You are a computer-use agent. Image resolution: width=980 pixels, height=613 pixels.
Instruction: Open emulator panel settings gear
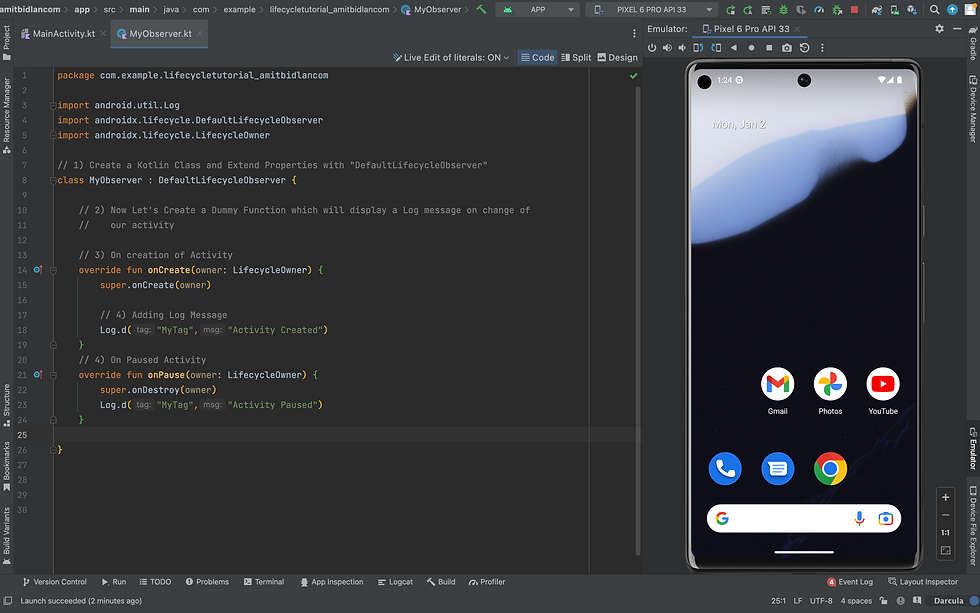(939, 29)
